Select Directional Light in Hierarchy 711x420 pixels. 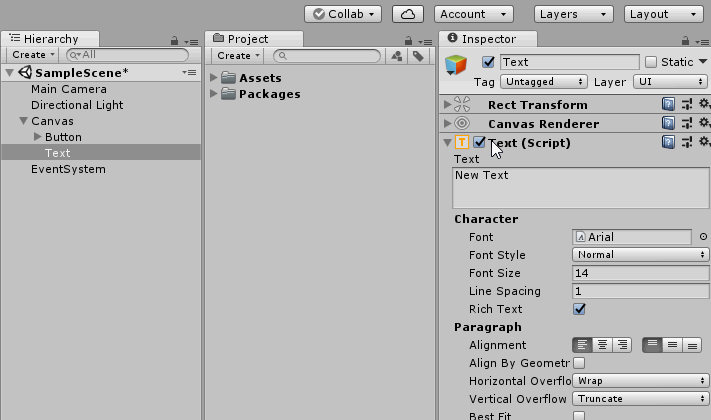(77, 105)
